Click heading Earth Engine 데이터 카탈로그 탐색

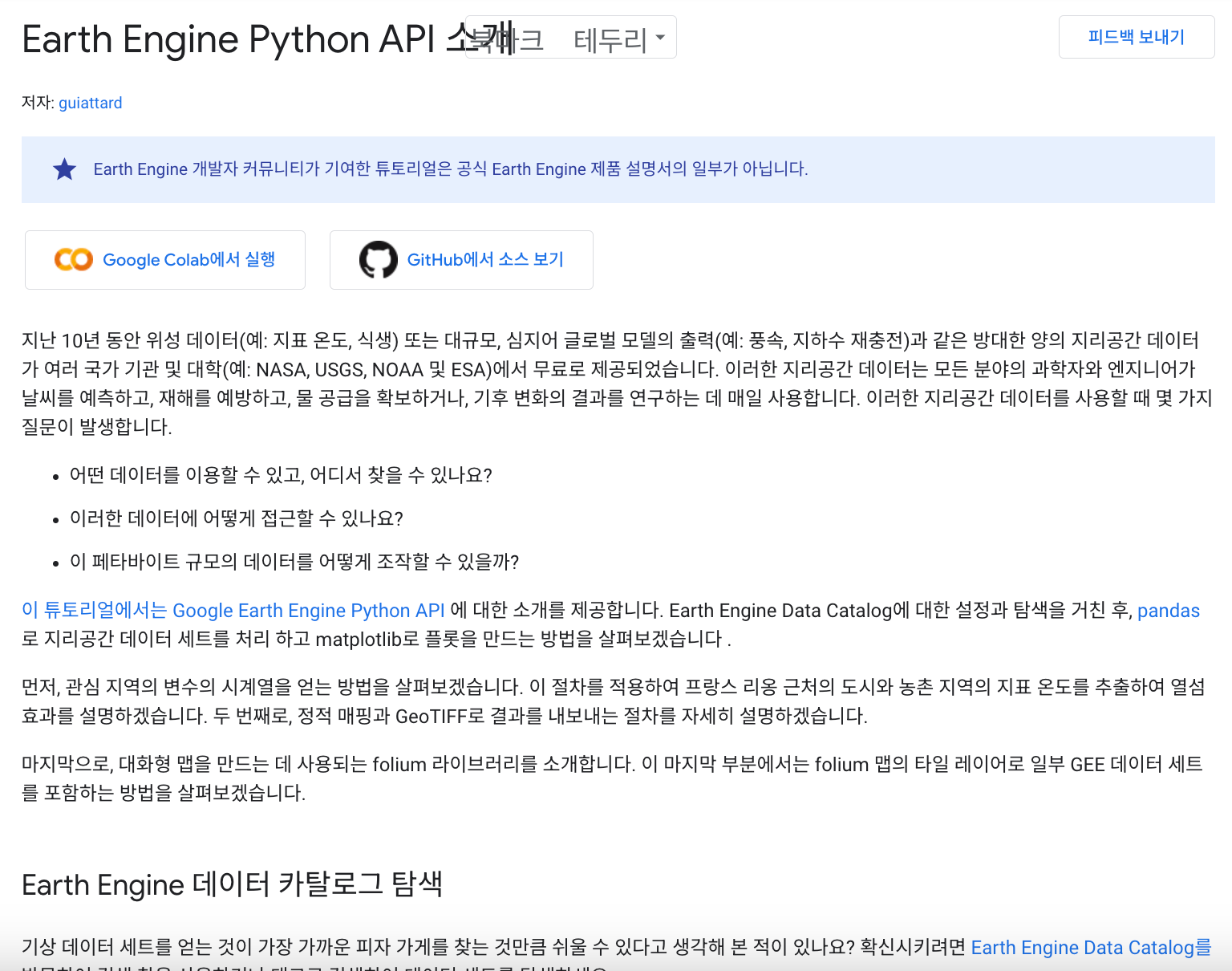[x=233, y=884]
